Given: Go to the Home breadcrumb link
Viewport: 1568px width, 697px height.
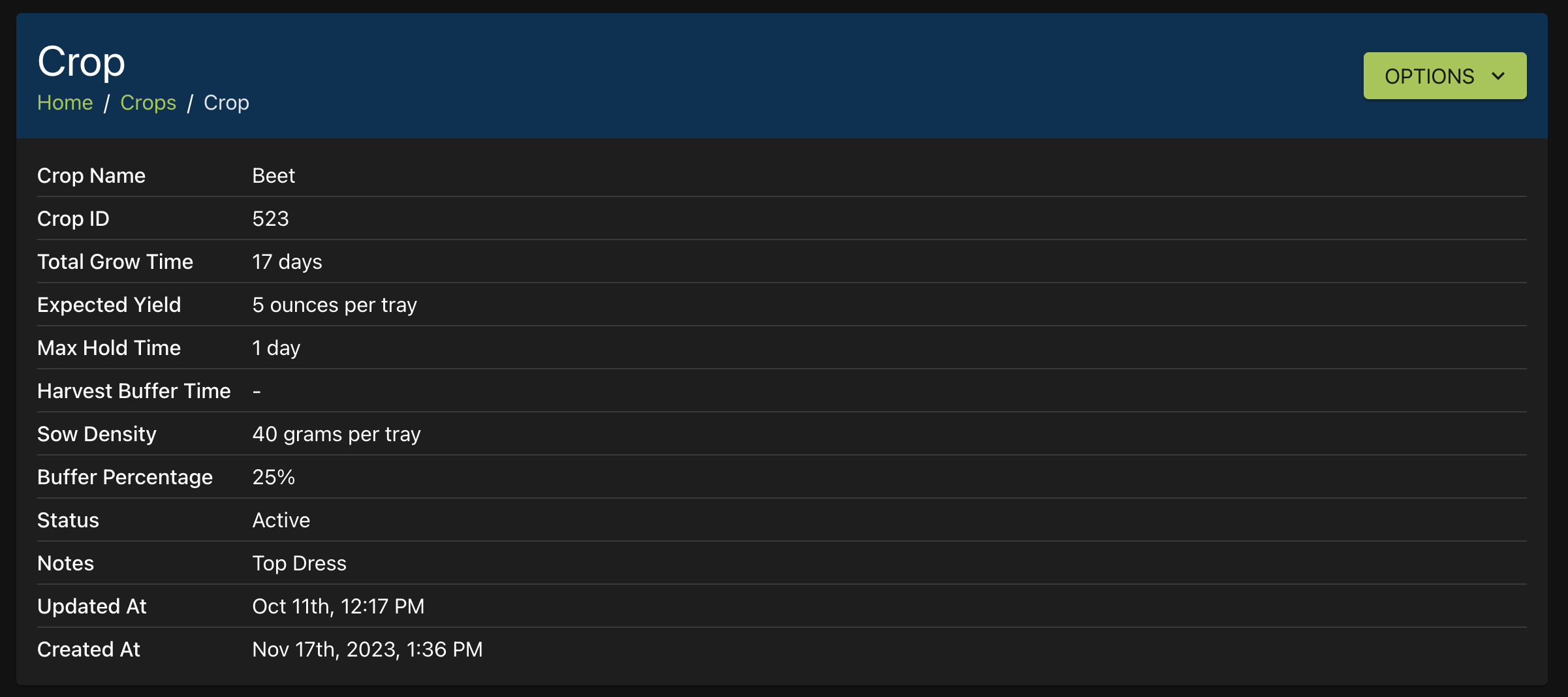Looking at the screenshot, I should [65, 102].
